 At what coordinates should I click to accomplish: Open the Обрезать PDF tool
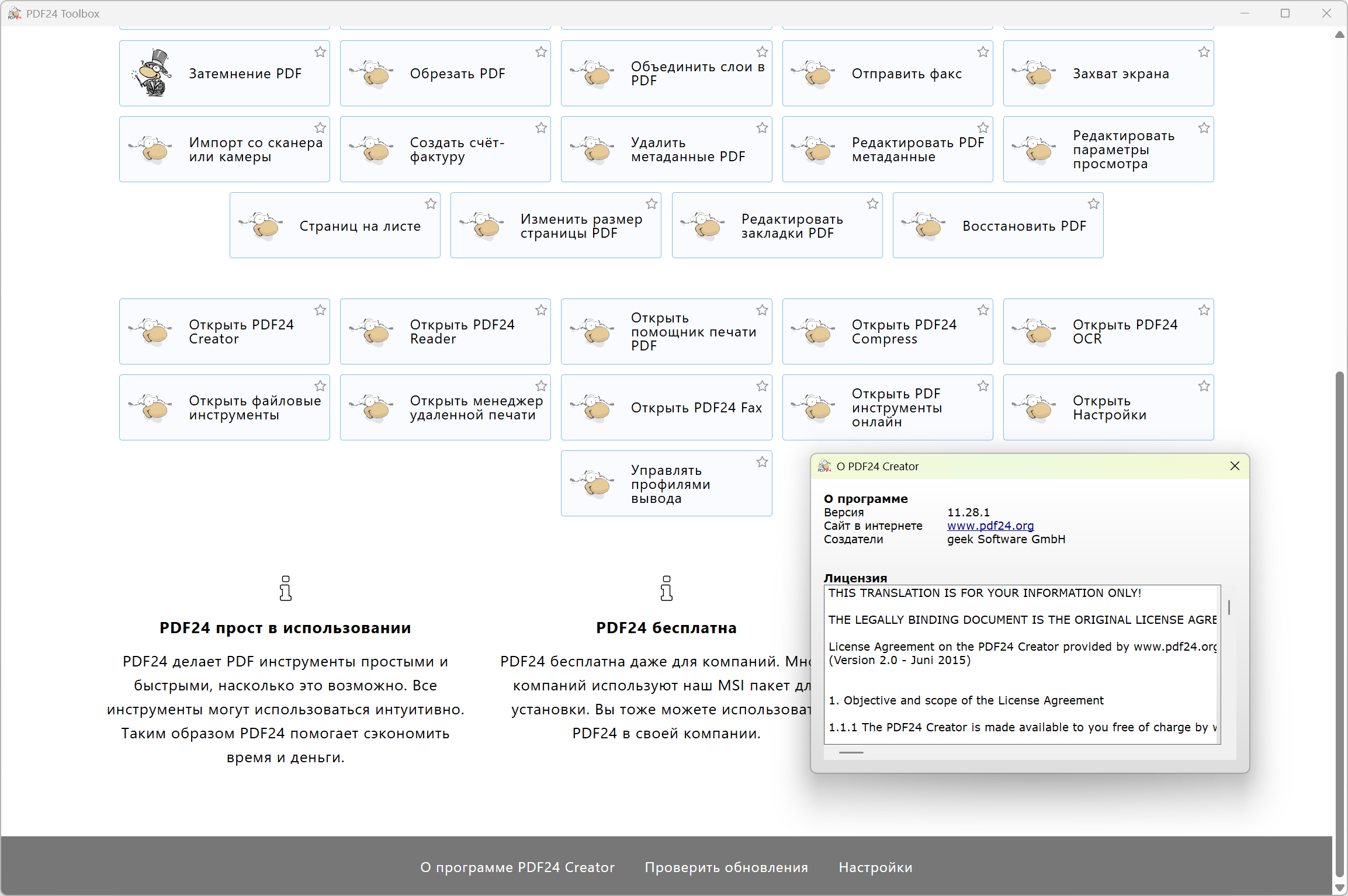[445, 74]
